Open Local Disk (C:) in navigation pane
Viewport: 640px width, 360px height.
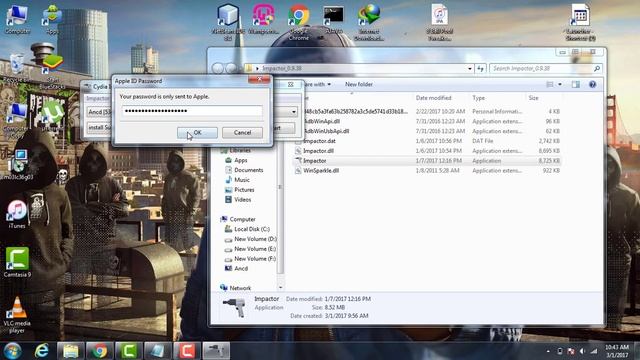coord(251,229)
